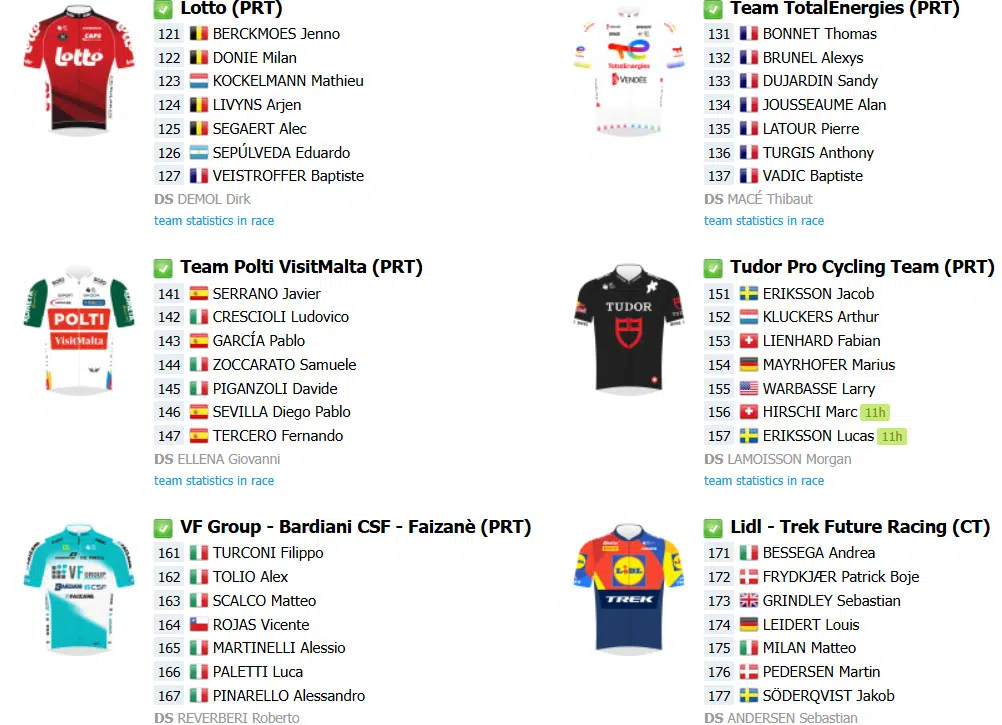Image resolution: width=1002 pixels, height=725 pixels.
Task: Open rider MILAN Matteo's profile
Action: tap(810, 648)
